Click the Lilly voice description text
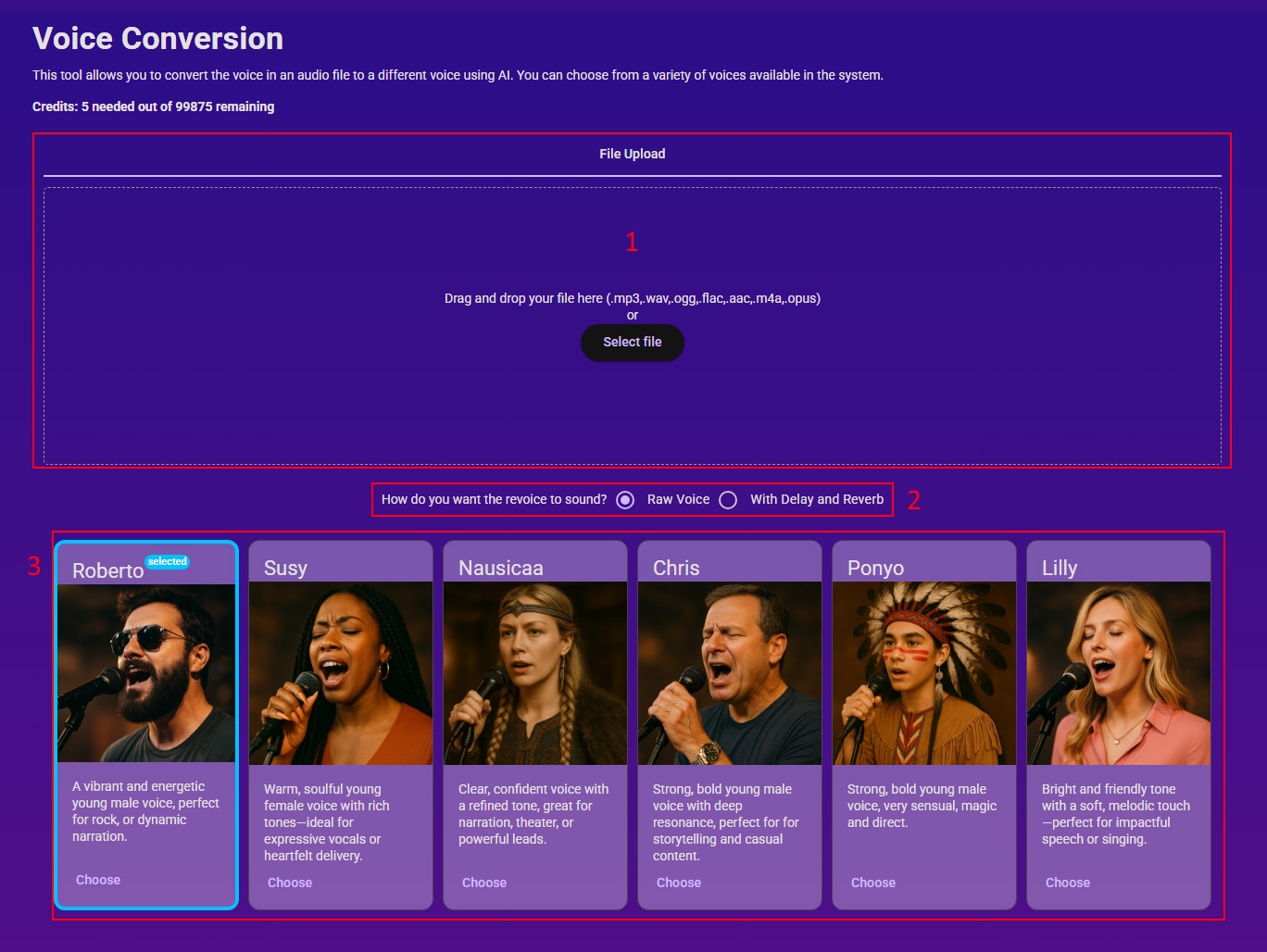Viewport: 1267px width, 952px height. (x=1115, y=814)
